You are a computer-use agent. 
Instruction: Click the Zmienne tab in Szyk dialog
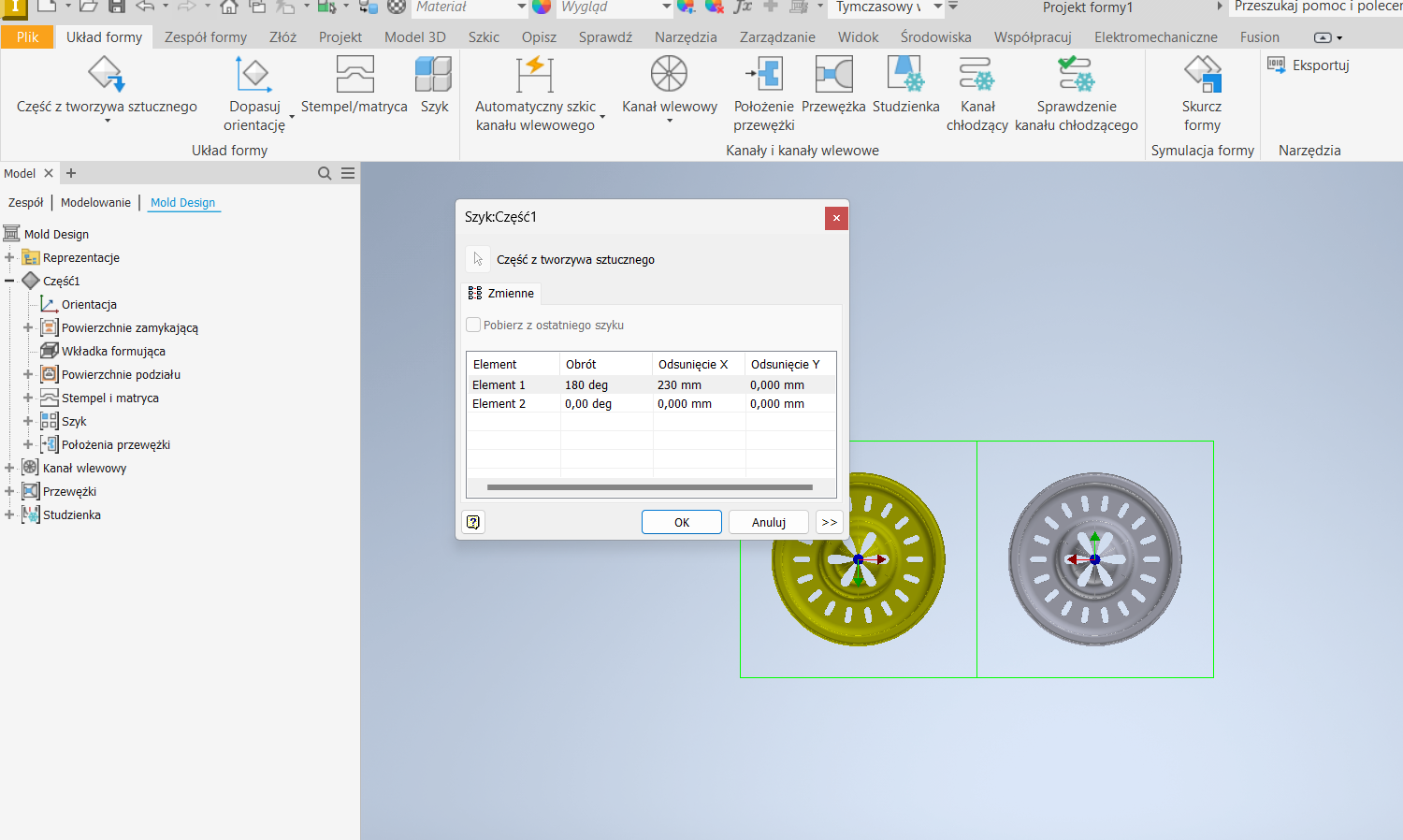click(x=500, y=293)
